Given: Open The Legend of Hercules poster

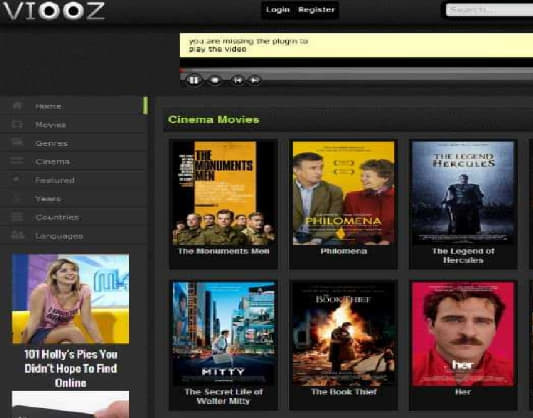Looking at the screenshot, I should 463,192.
